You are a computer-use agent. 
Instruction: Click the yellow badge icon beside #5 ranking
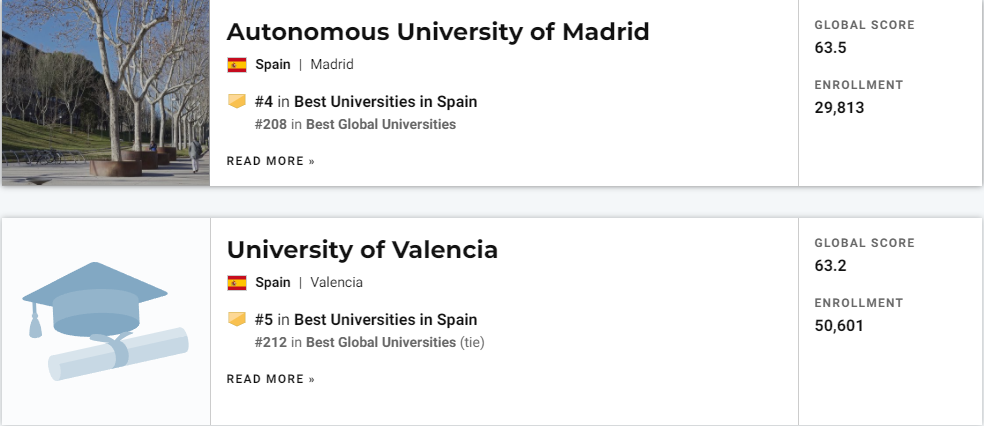pyautogui.click(x=237, y=319)
